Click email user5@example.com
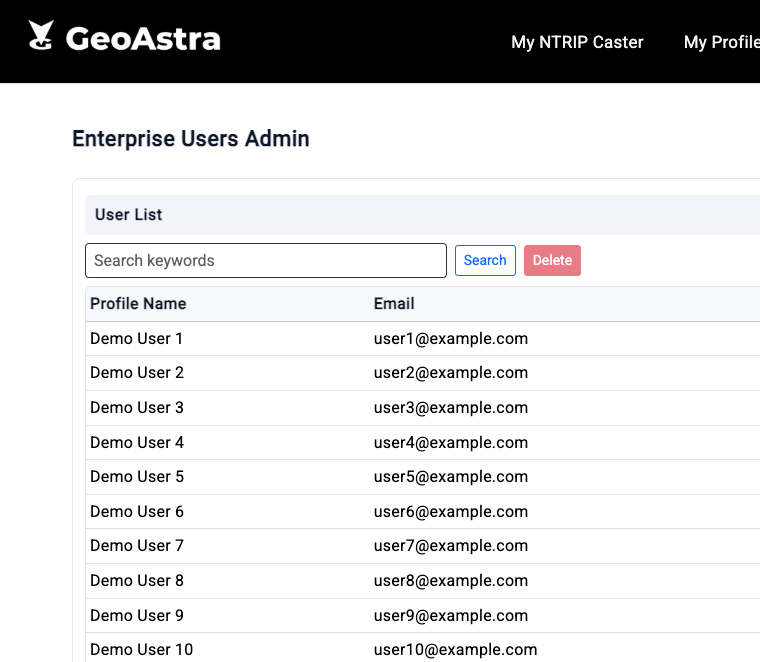760x662 pixels. (450, 477)
